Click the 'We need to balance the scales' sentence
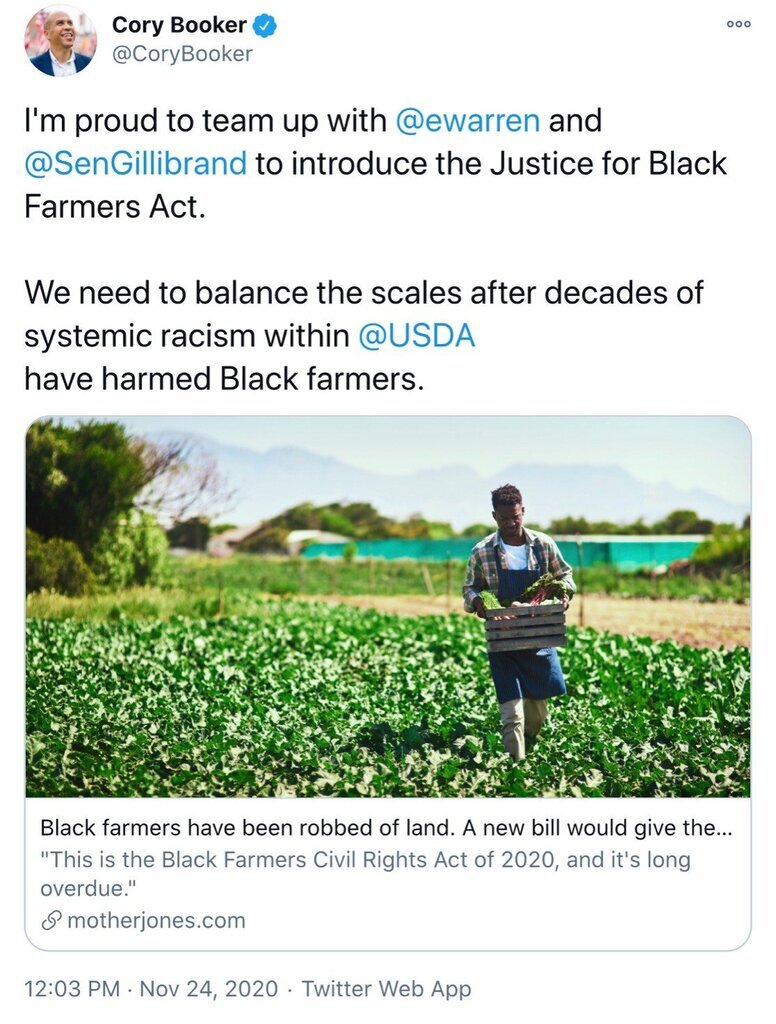Image resolution: width=776 pixels, height=1024 pixels. (x=363, y=294)
